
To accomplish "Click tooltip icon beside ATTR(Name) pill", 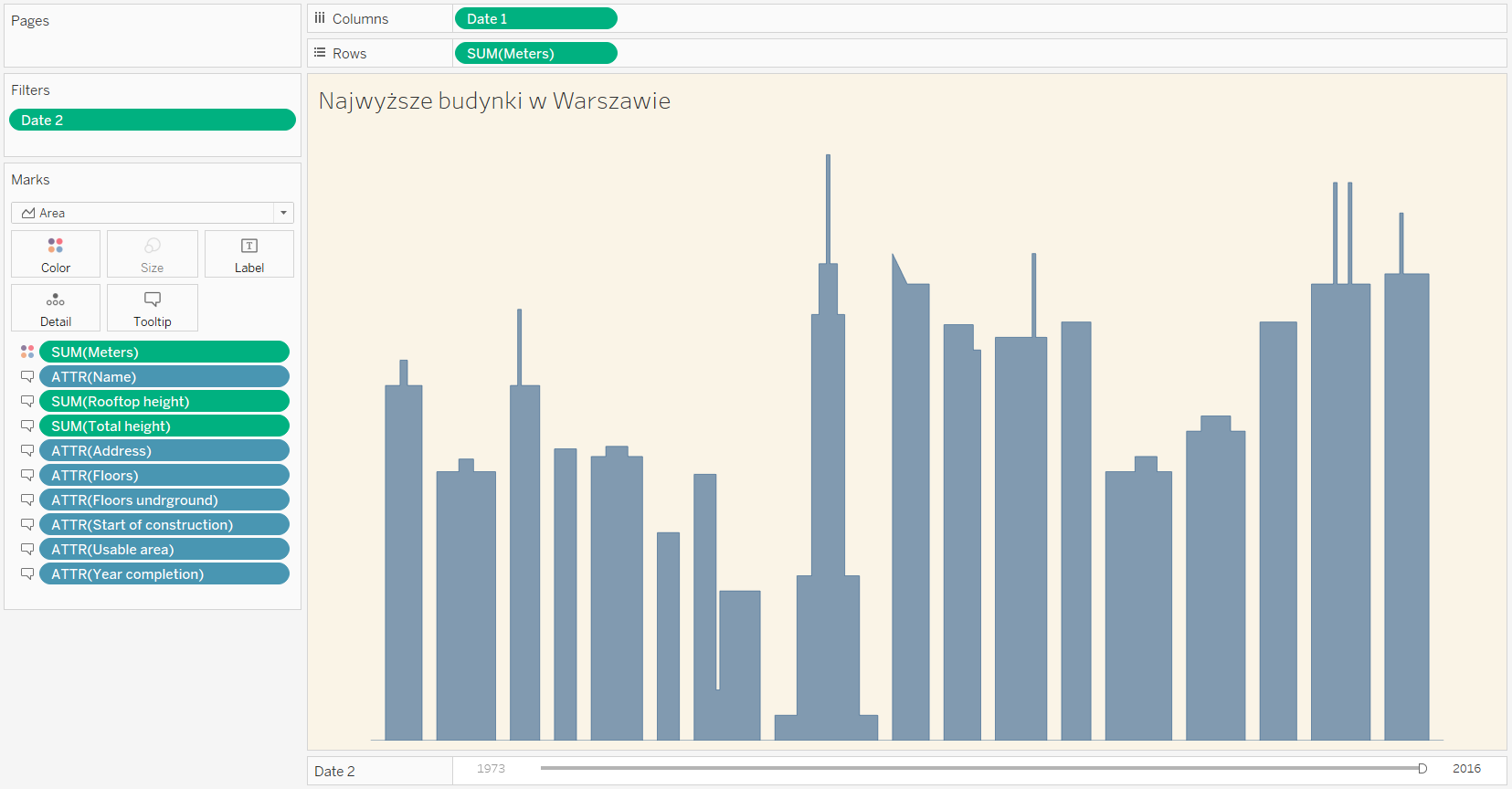I will coord(27,376).
